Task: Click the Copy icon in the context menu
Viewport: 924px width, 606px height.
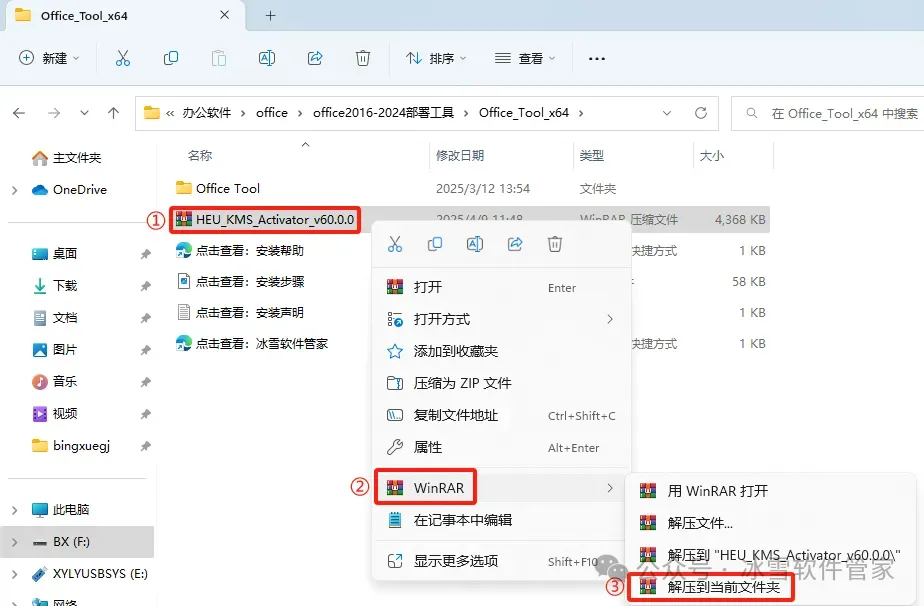Action: tap(435, 244)
